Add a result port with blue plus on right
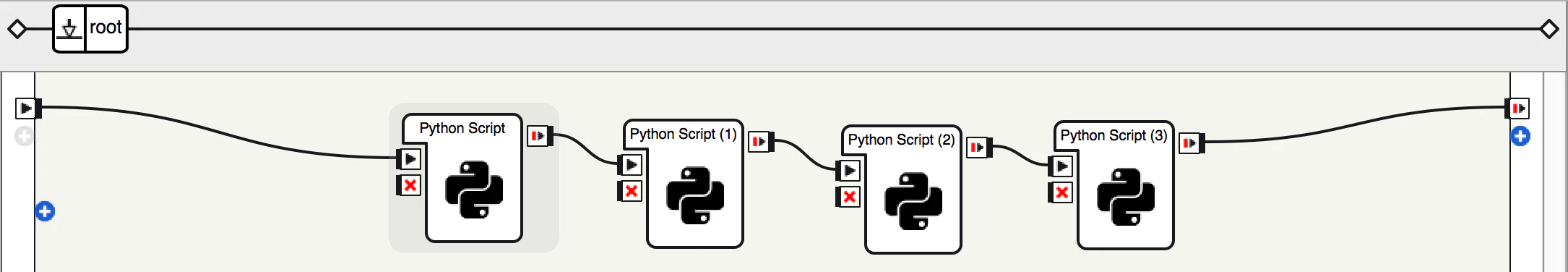Image resolution: width=1568 pixels, height=272 pixels. tap(1520, 136)
